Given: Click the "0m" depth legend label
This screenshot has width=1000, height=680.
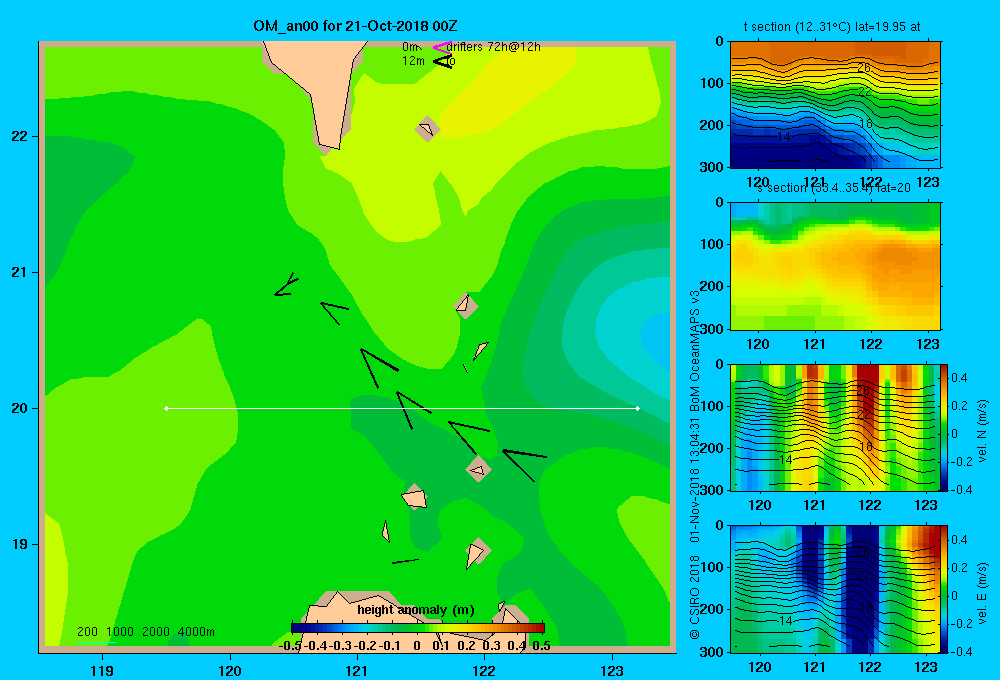Looking at the screenshot, I should (410, 47).
